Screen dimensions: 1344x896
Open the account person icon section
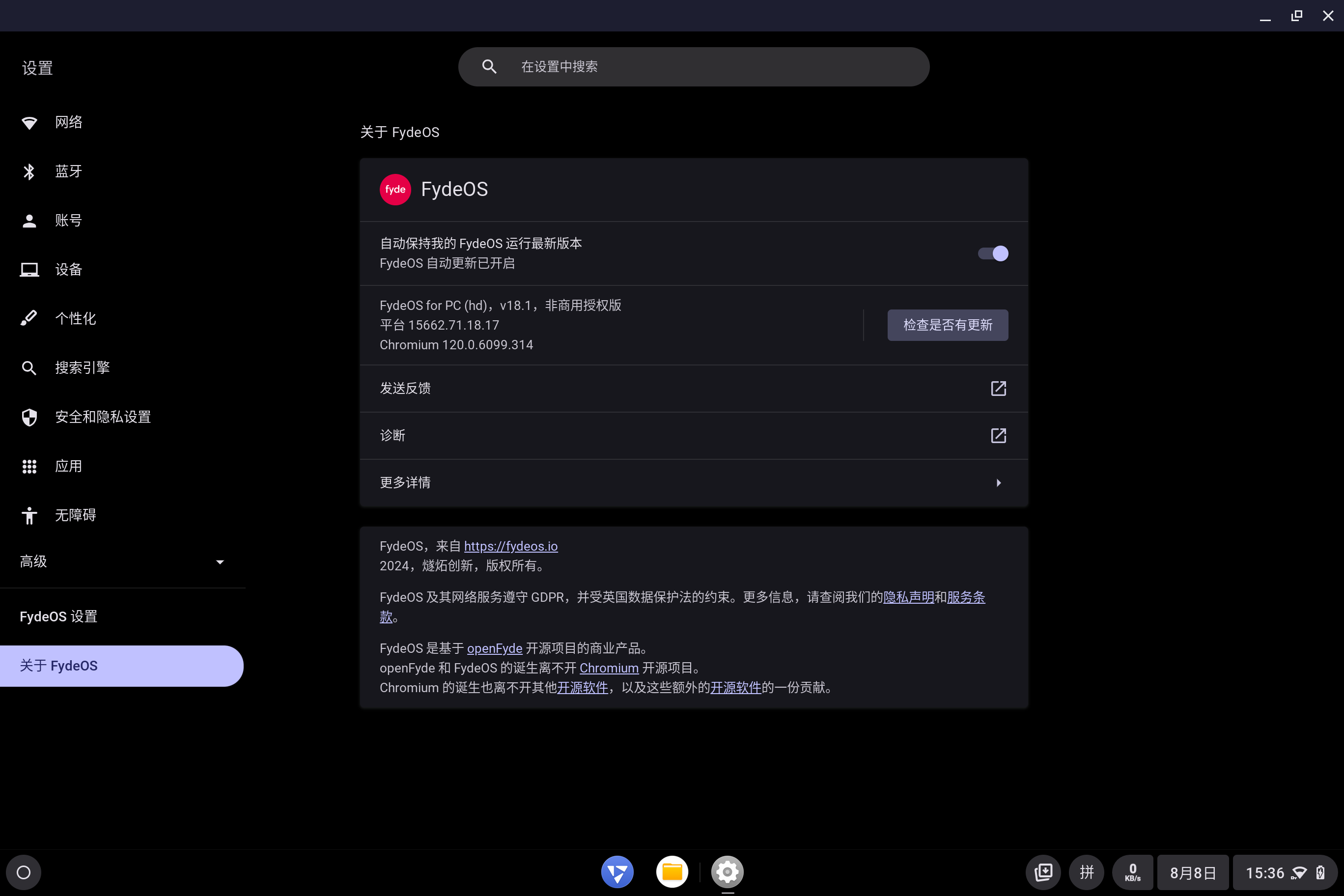pos(29,221)
